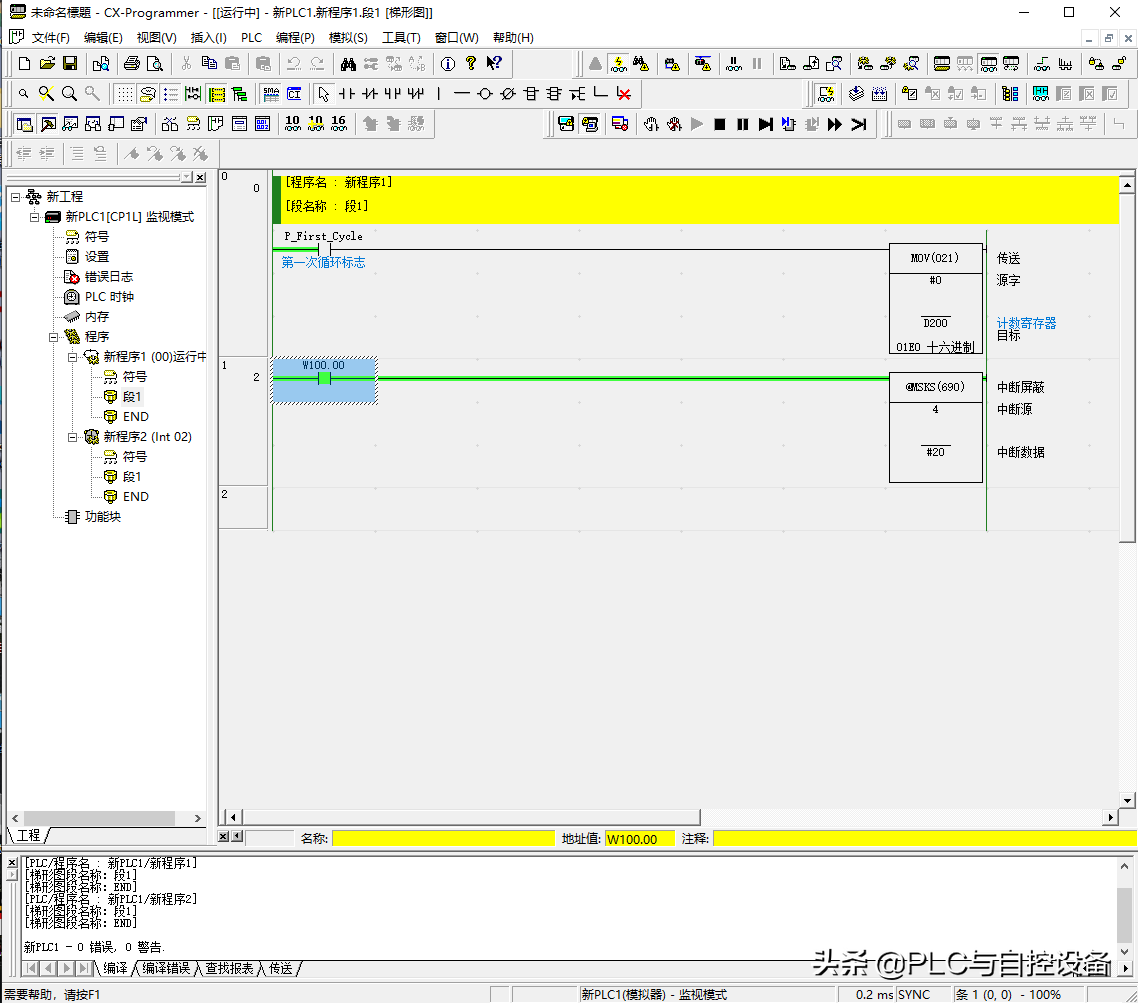Select the horizontal line drawing tool
This screenshot has height=1003, width=1138.
click(x=461, y=94)
